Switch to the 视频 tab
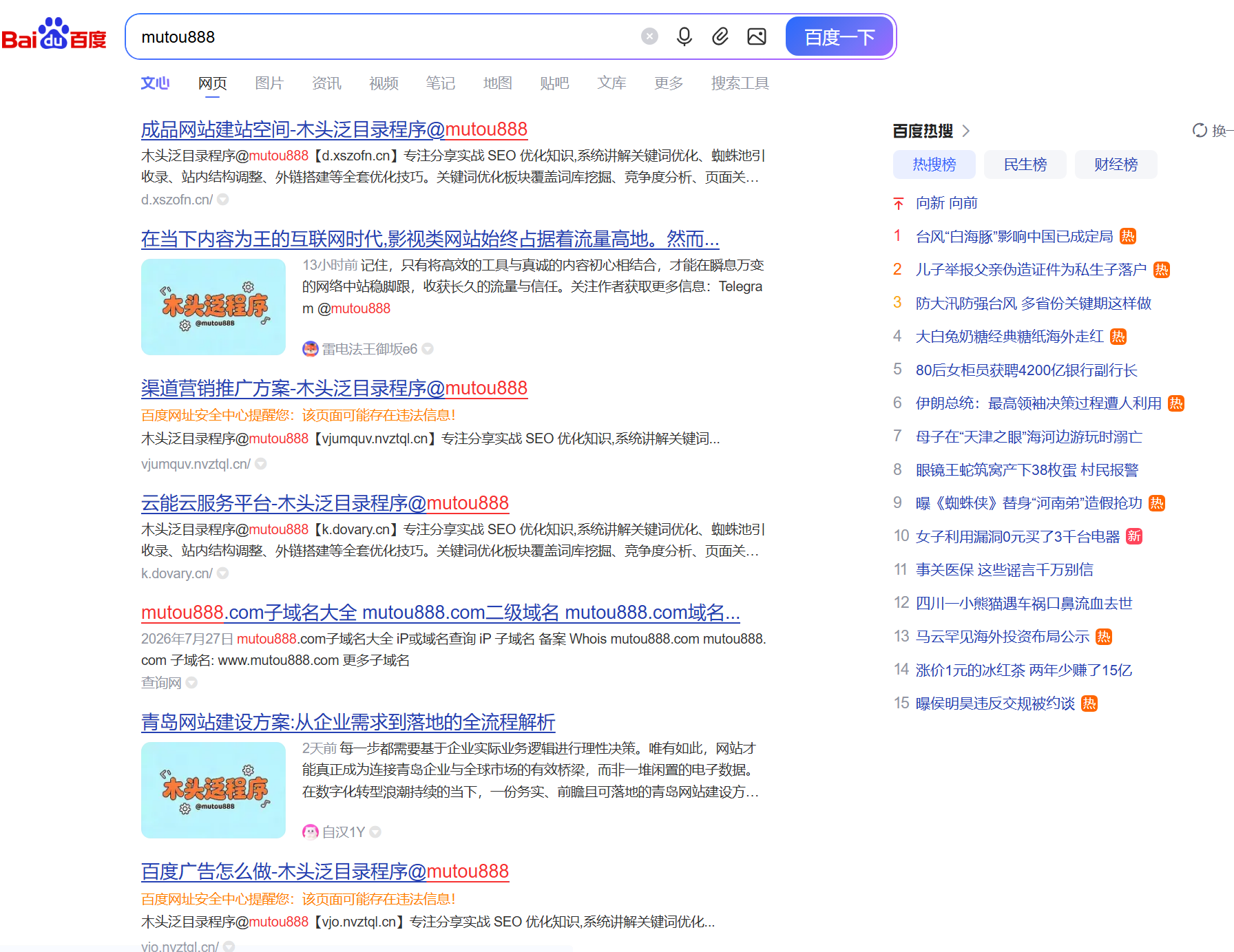The height and width of the screenshot is (952, 1234). point(384,83)
